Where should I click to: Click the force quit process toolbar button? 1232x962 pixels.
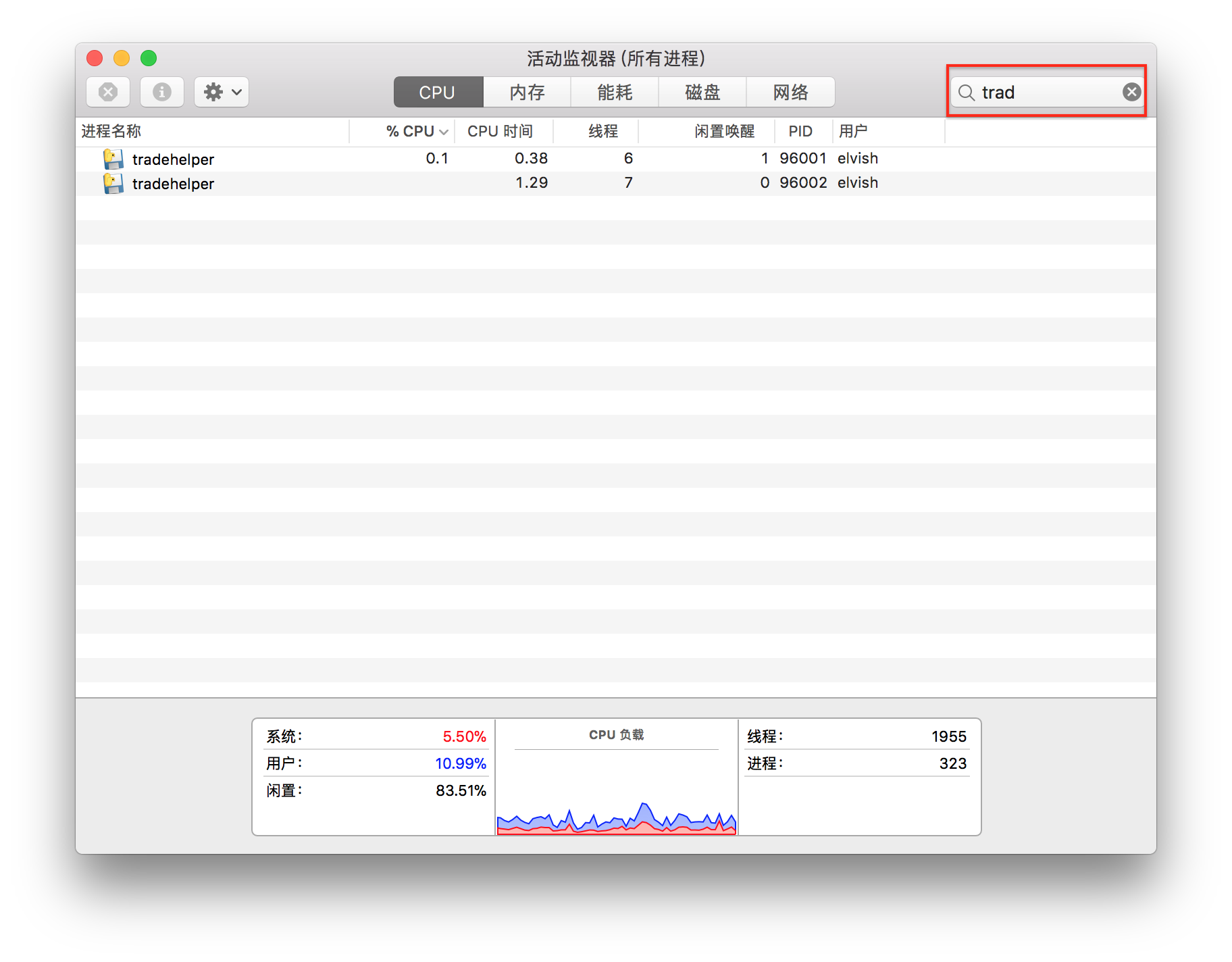coord(108,92)
